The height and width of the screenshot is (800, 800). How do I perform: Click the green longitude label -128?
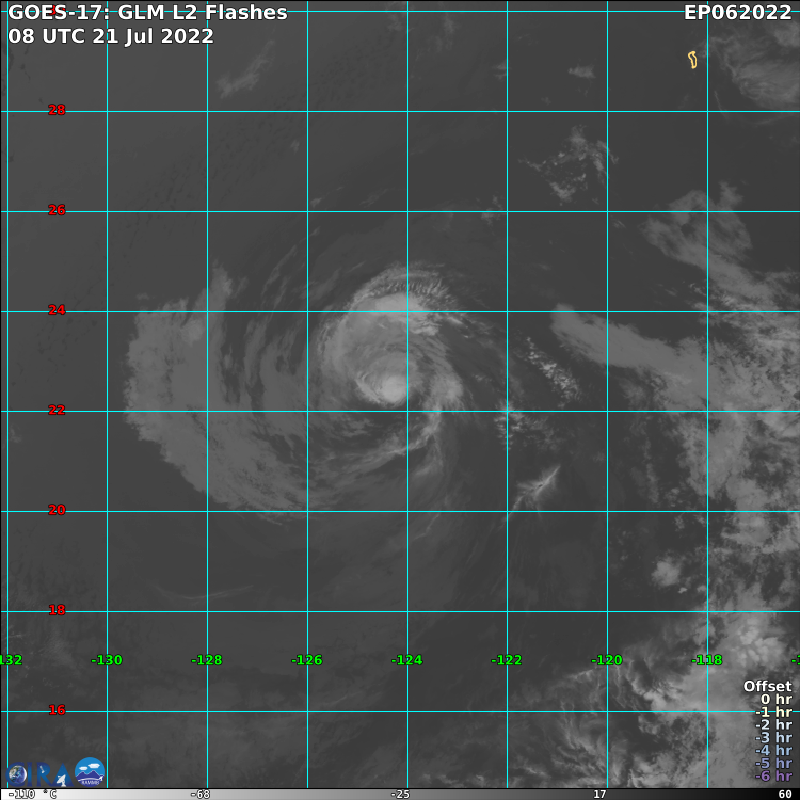[x=207, y=660]
